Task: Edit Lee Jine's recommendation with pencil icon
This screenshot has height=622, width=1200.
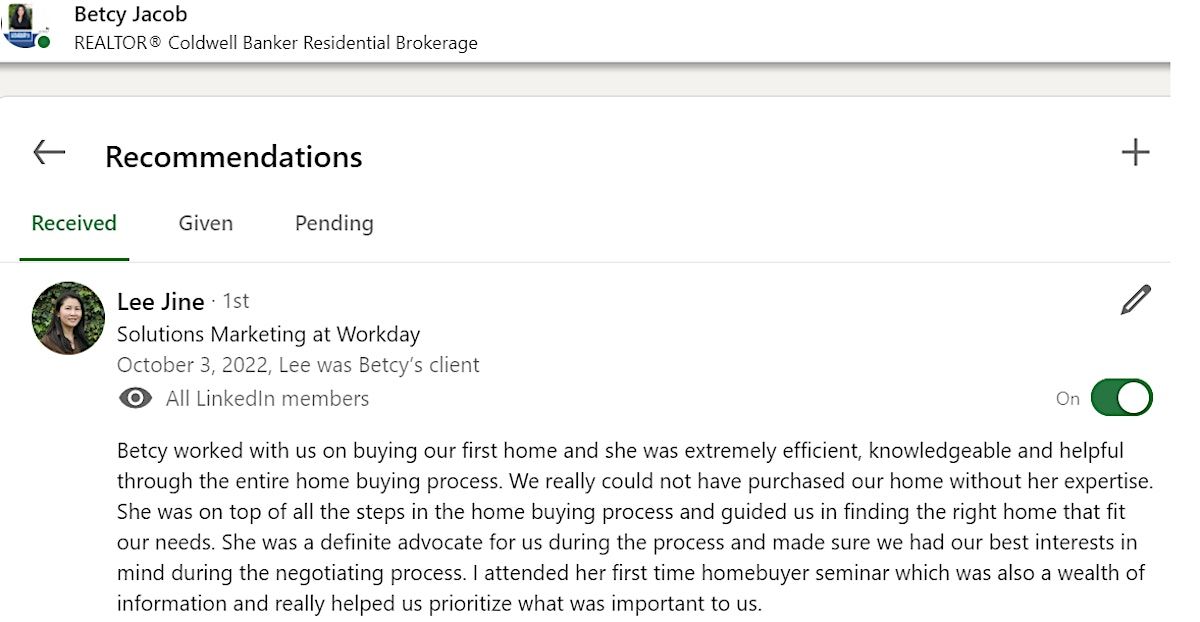Action: pyautogui.click(x=1135, y=300)
